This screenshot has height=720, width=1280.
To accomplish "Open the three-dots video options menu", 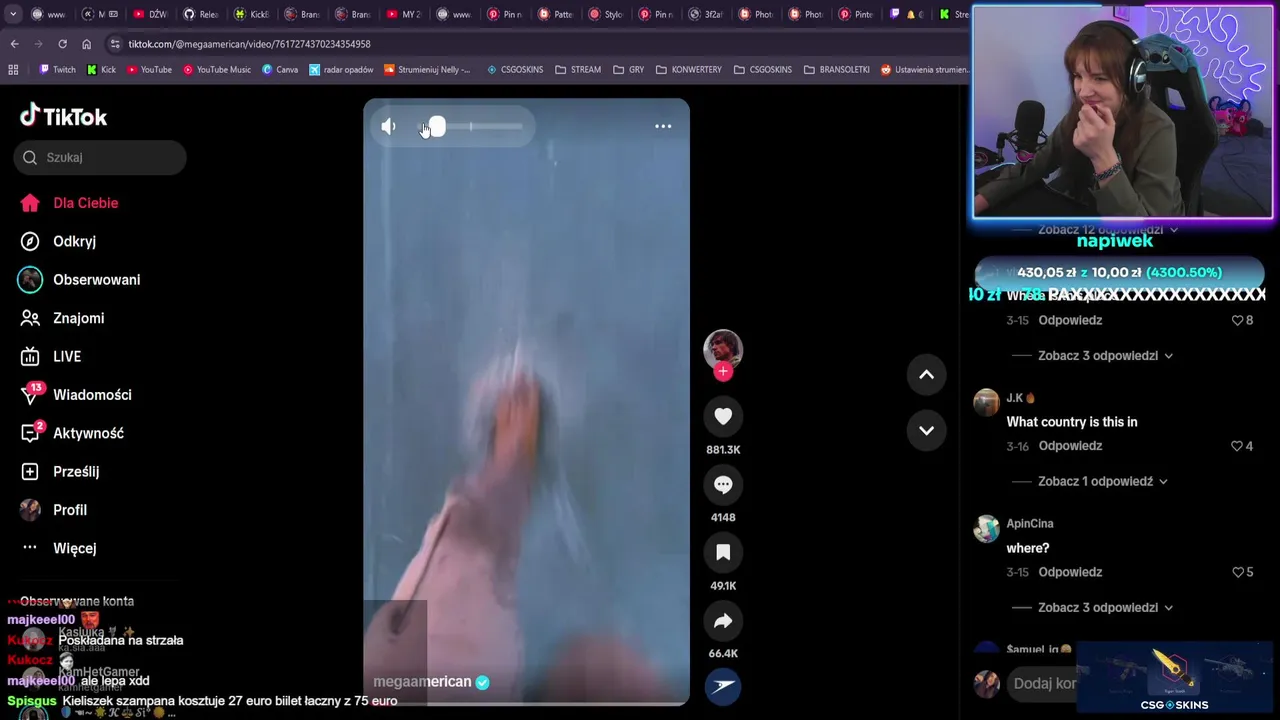I will click(x=663, y=126).
